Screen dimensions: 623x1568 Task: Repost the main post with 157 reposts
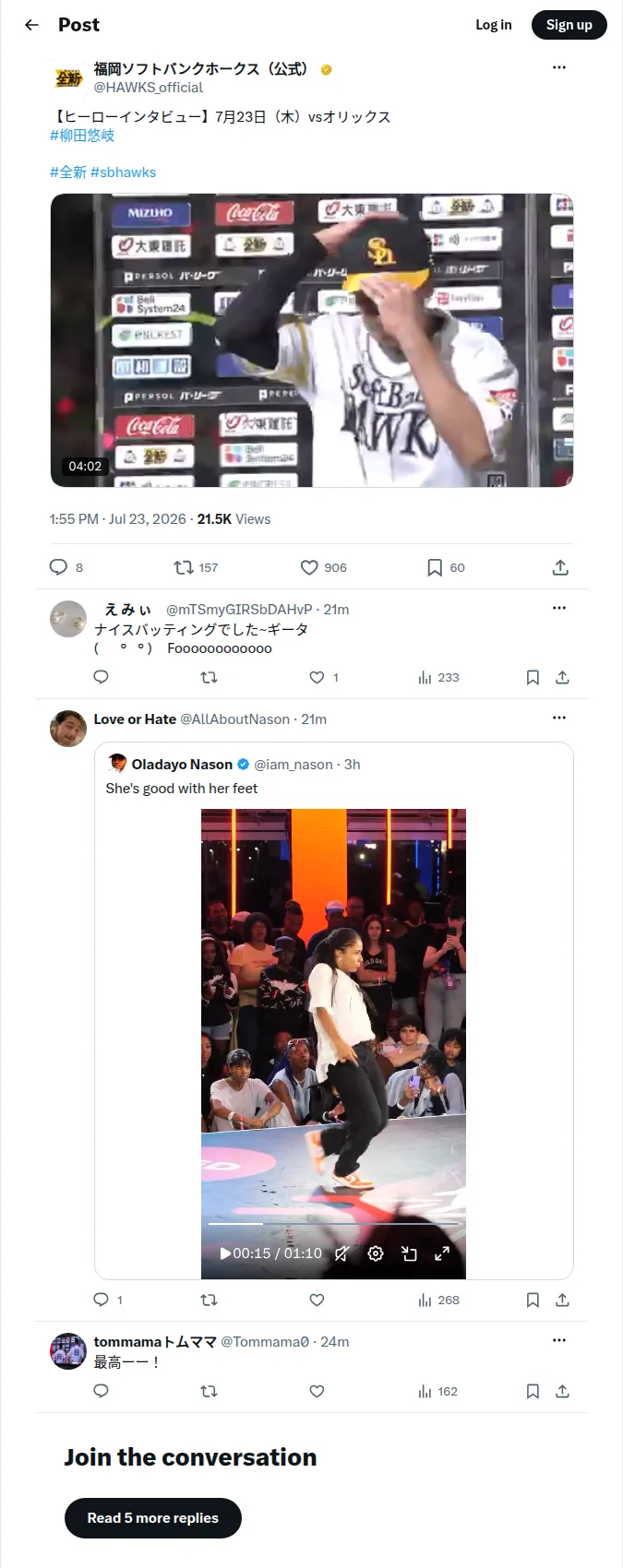tap(184, 567)
